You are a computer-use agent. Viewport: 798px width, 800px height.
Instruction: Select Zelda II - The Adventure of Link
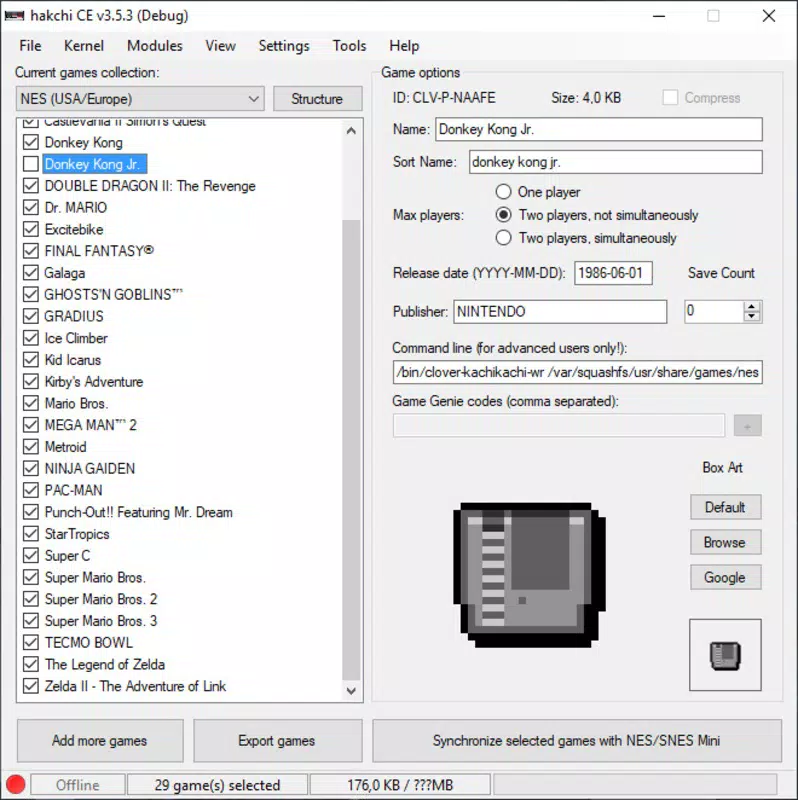tap(135, 686)
